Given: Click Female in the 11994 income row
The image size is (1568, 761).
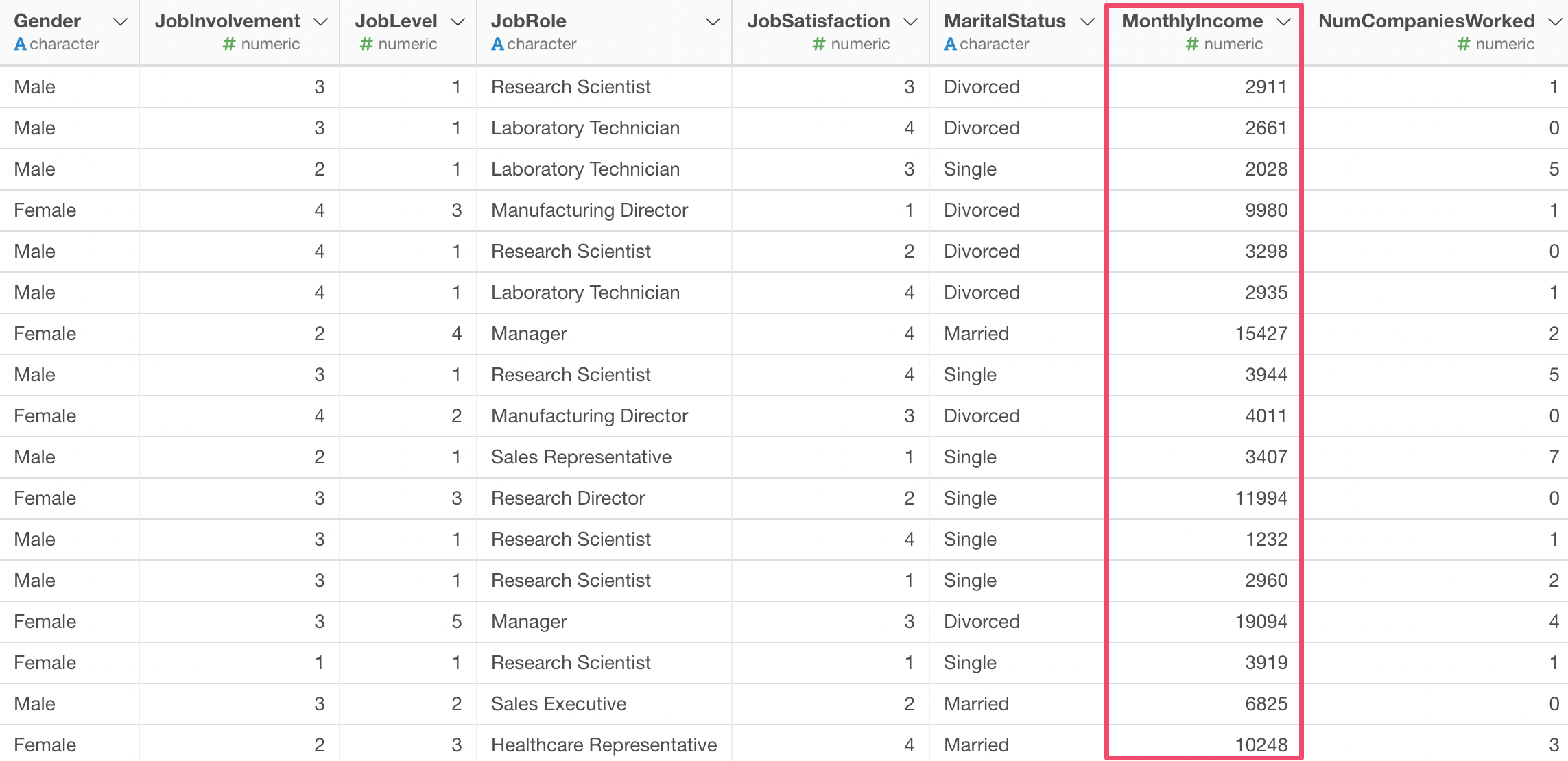Looking at the screenshot, I should (45, 498).
